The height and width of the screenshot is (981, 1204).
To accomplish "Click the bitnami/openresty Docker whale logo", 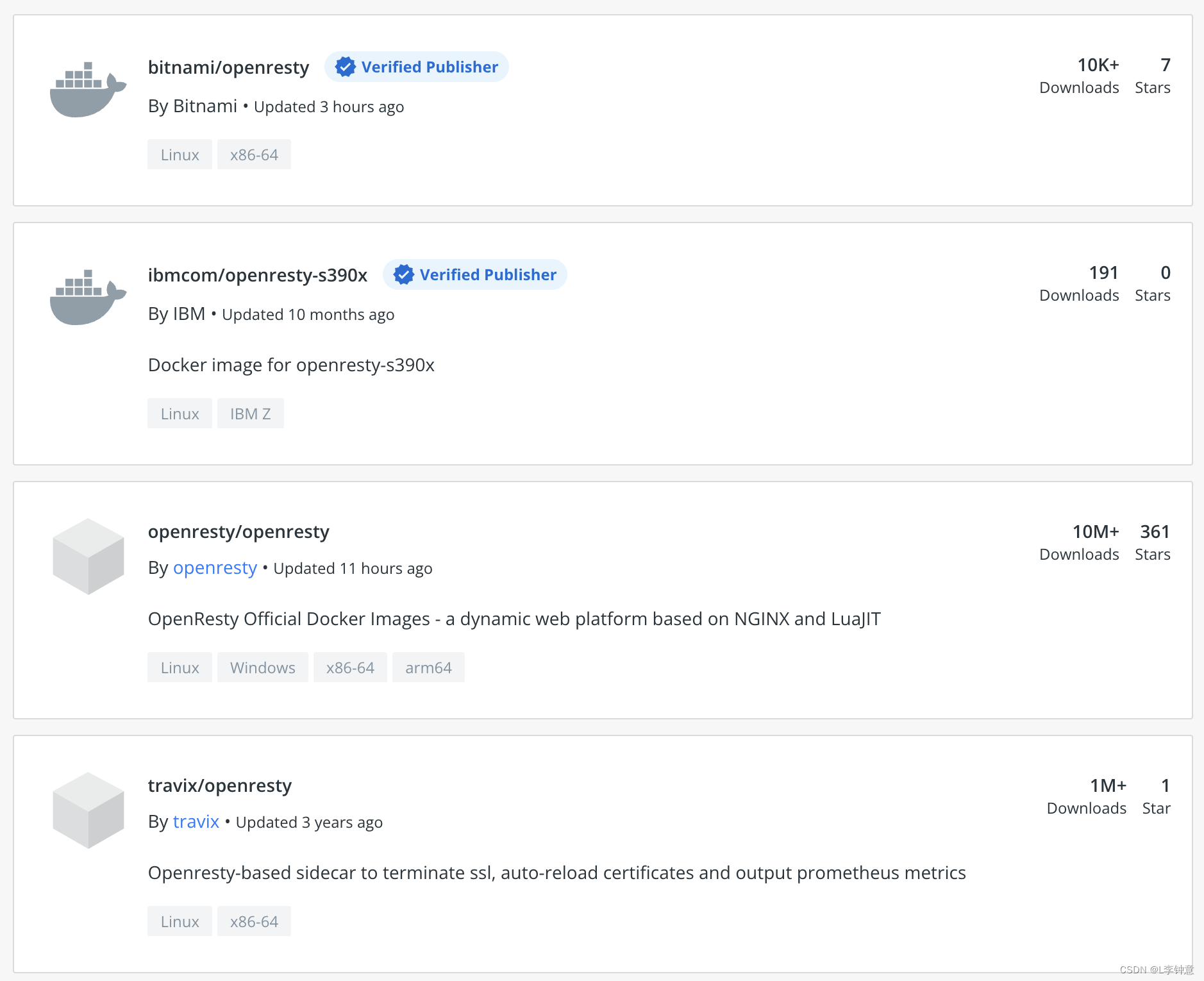I will pos(88,90).
